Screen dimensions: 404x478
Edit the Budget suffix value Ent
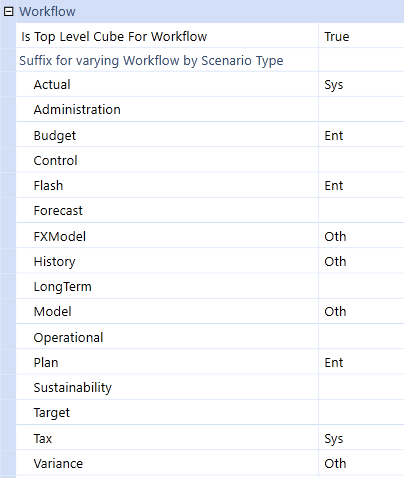pos(361,135)
